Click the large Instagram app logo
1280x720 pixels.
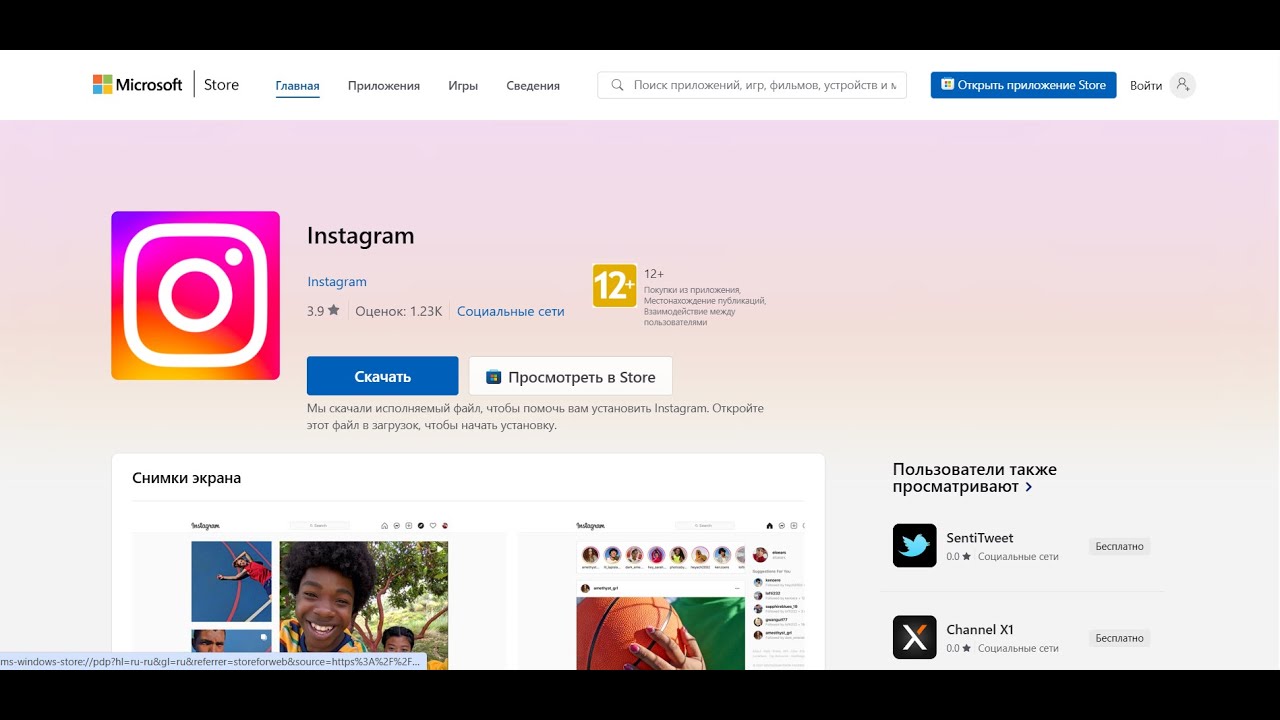(195, 295)
